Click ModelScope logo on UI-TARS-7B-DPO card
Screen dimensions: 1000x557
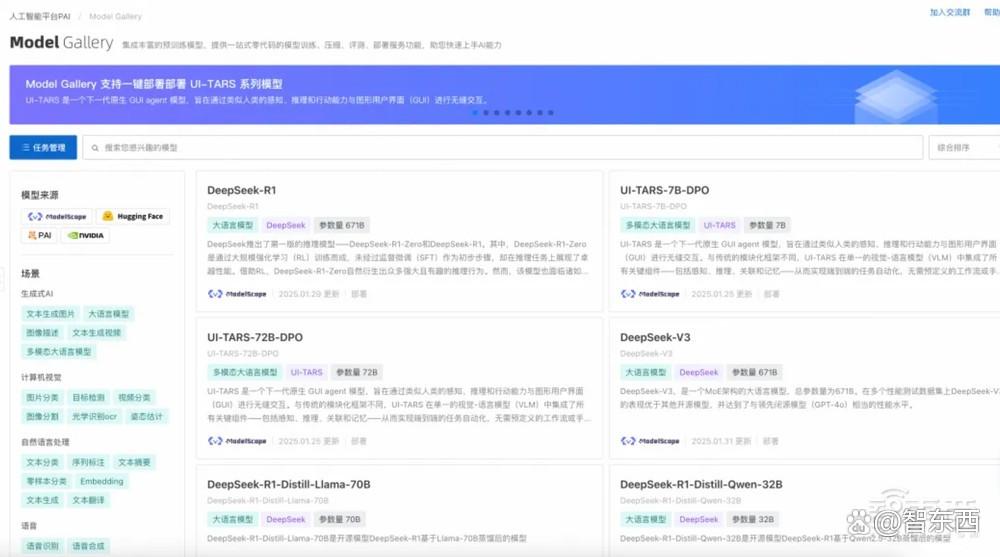click(x=650, y=294)
